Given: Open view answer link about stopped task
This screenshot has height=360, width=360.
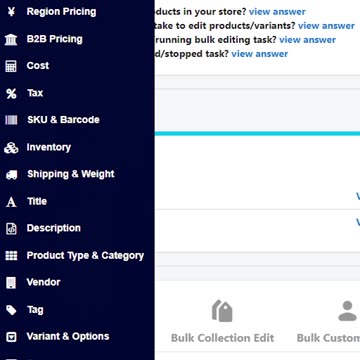Looking at the screenshot, I should coord(260,54).
